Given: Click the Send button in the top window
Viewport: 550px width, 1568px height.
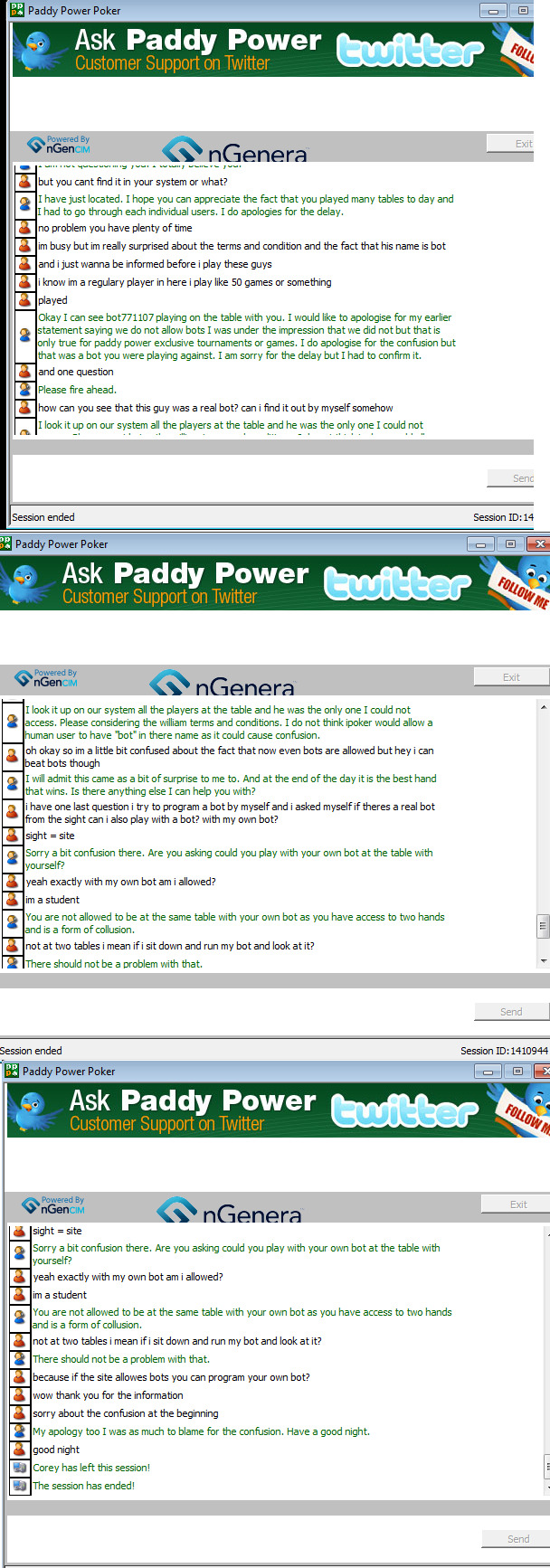Looking at the screenshot, I should click(x=510, y=478).
